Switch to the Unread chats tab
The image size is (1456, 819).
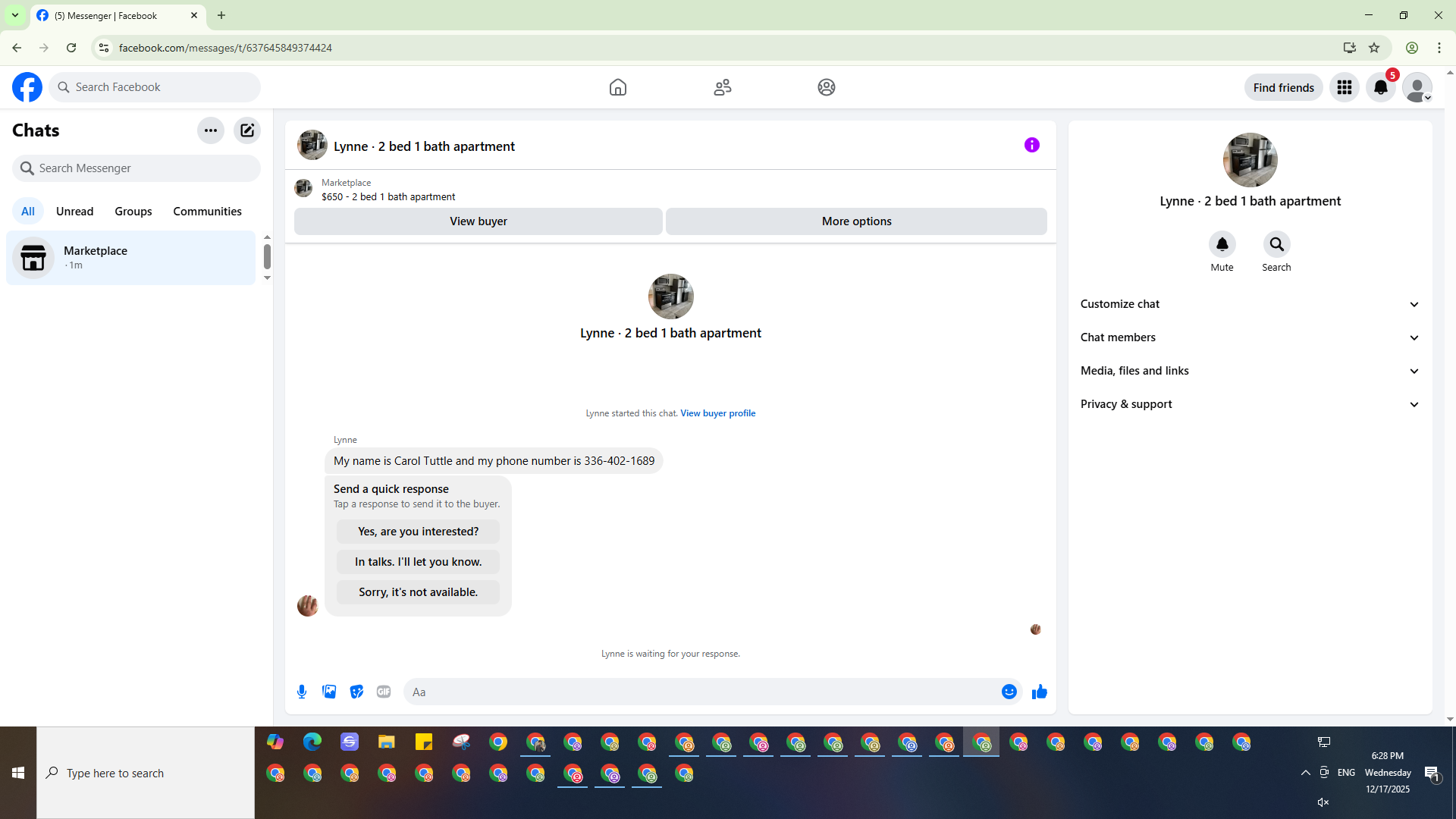pyautogui.click(x=74, y=212)
